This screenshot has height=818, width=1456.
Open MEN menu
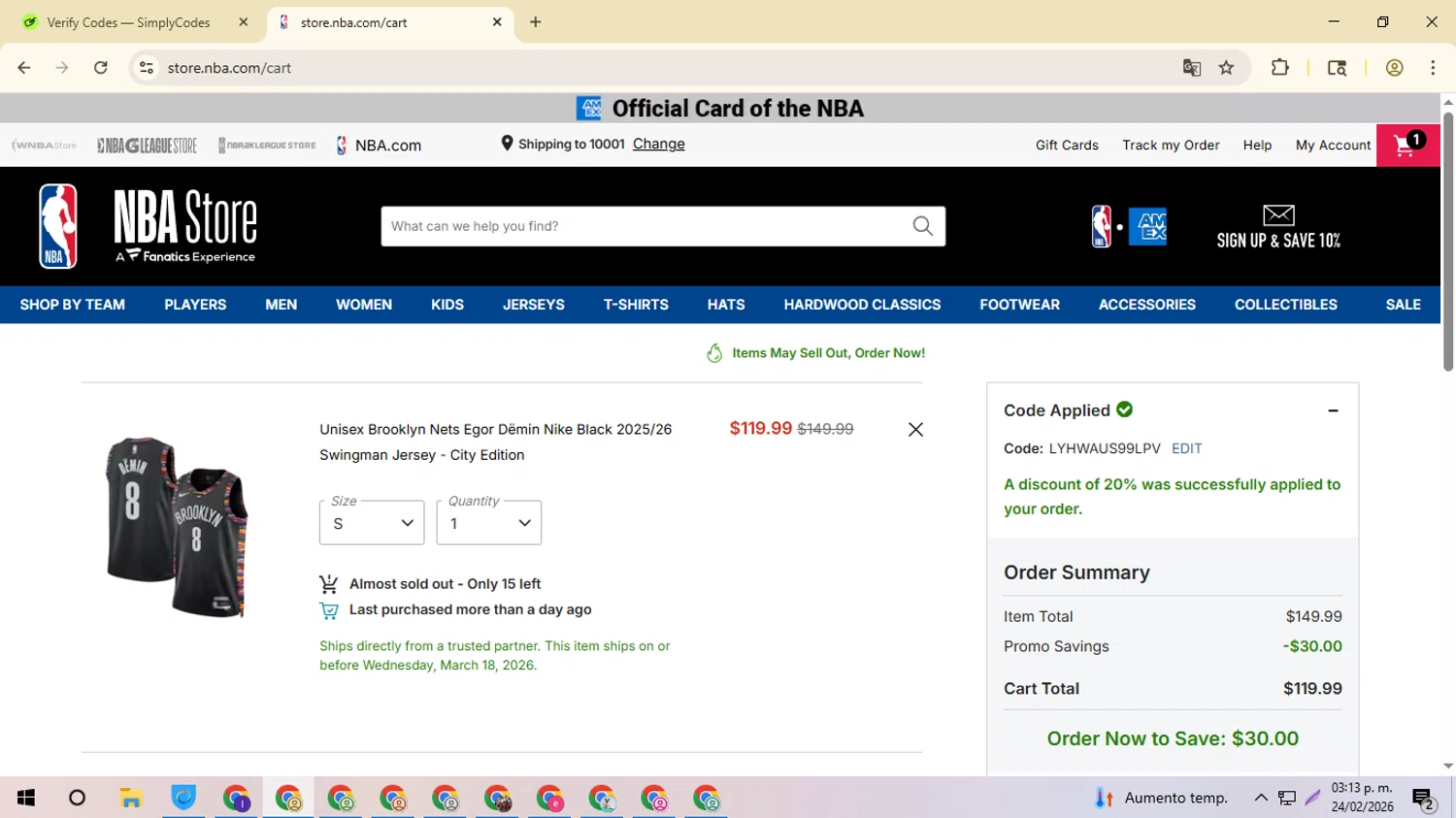(x=281, y=305)
